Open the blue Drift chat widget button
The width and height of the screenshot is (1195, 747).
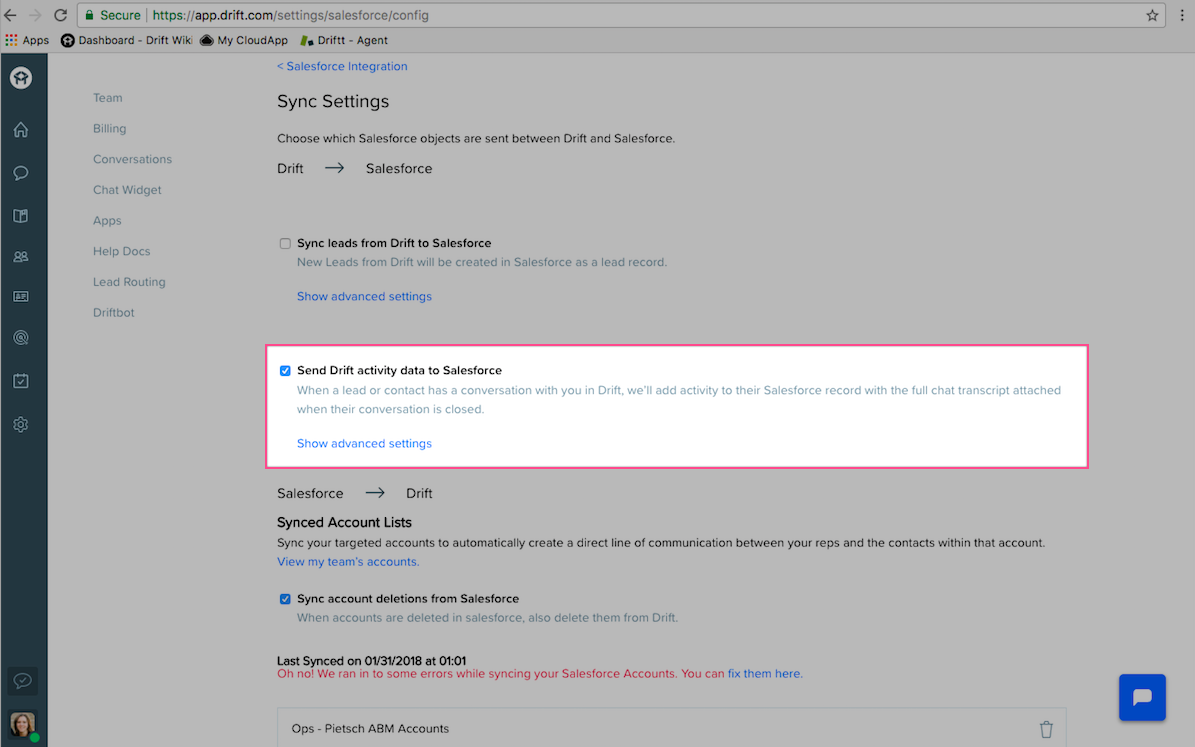pos(1142,697)
